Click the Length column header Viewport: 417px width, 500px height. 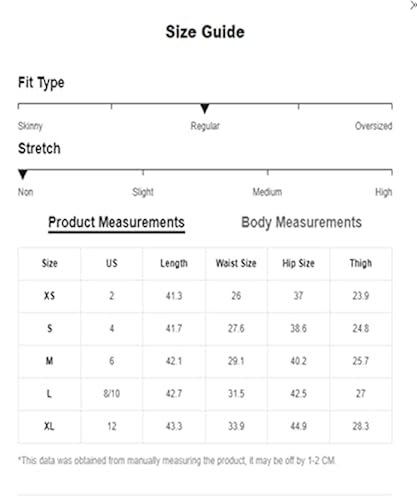pyautogui.click(x=174, y=263)
